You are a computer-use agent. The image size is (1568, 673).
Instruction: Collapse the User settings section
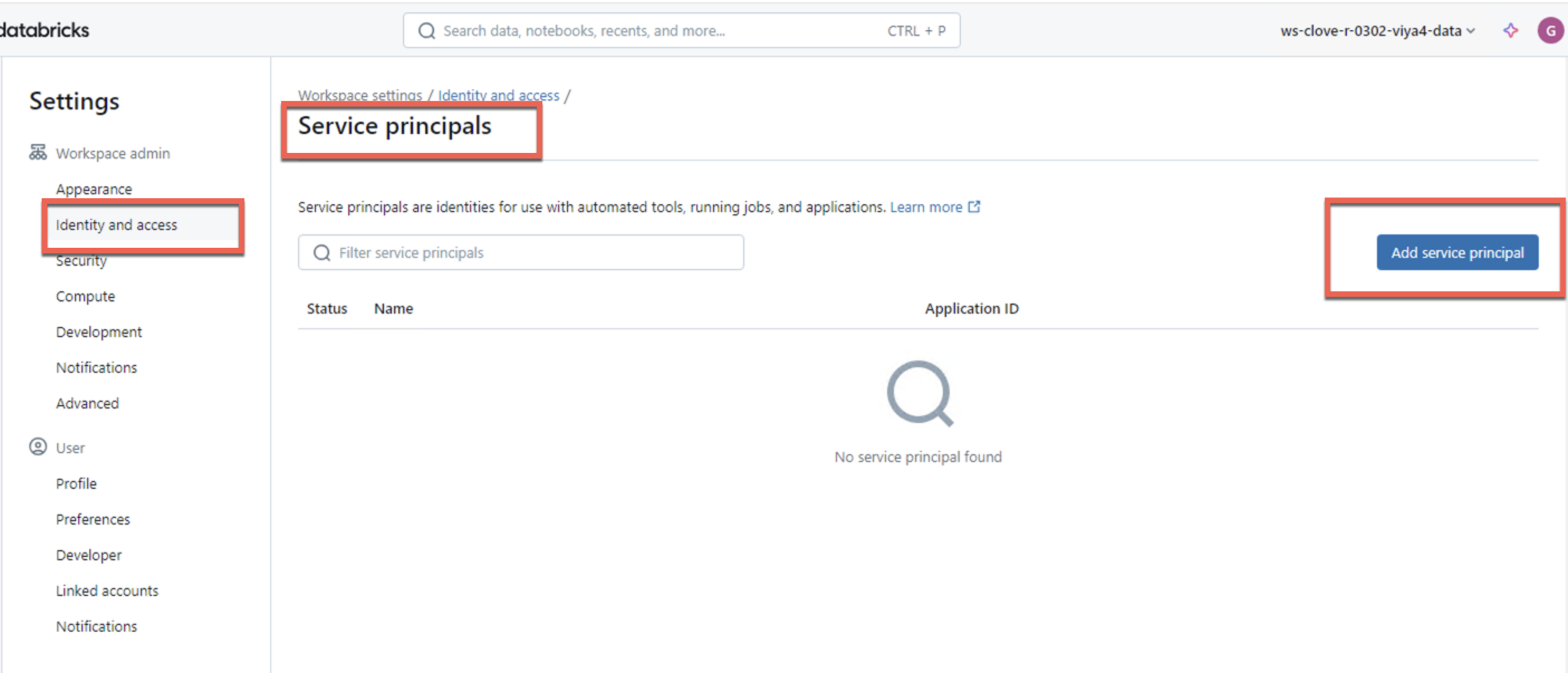[71, 447]
